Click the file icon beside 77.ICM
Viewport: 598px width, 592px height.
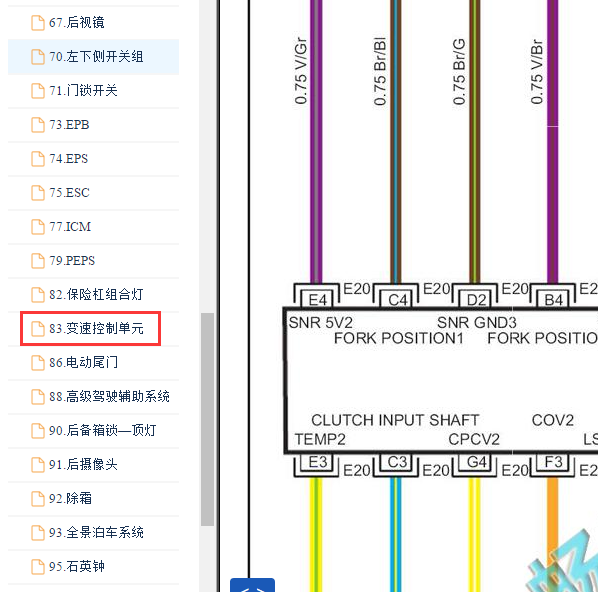coord(38,226)
